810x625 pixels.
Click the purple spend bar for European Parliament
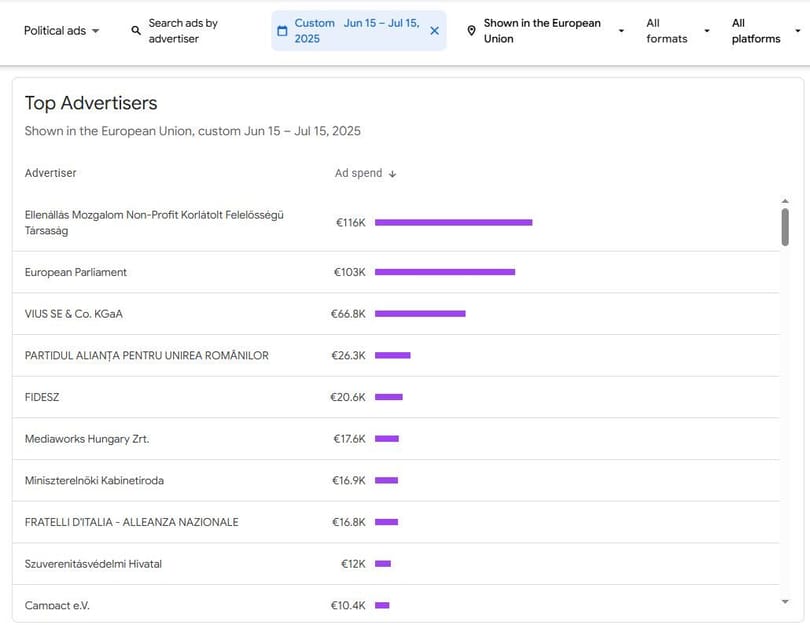[x=445, y=272]
